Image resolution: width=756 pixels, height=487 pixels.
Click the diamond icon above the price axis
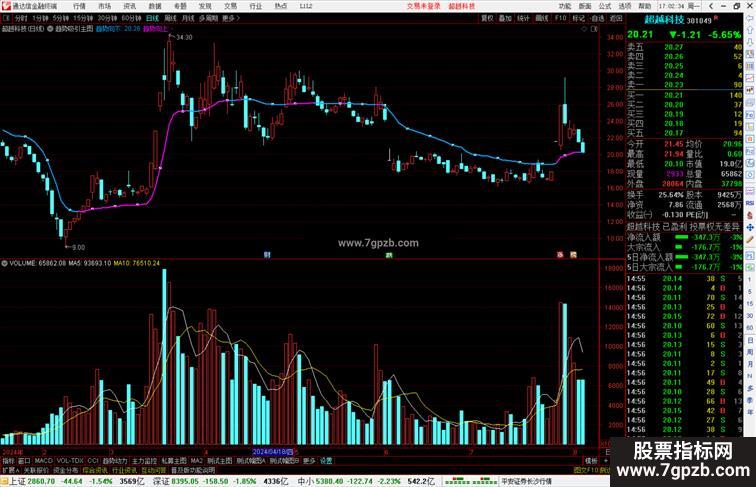[x=584, y=29]
